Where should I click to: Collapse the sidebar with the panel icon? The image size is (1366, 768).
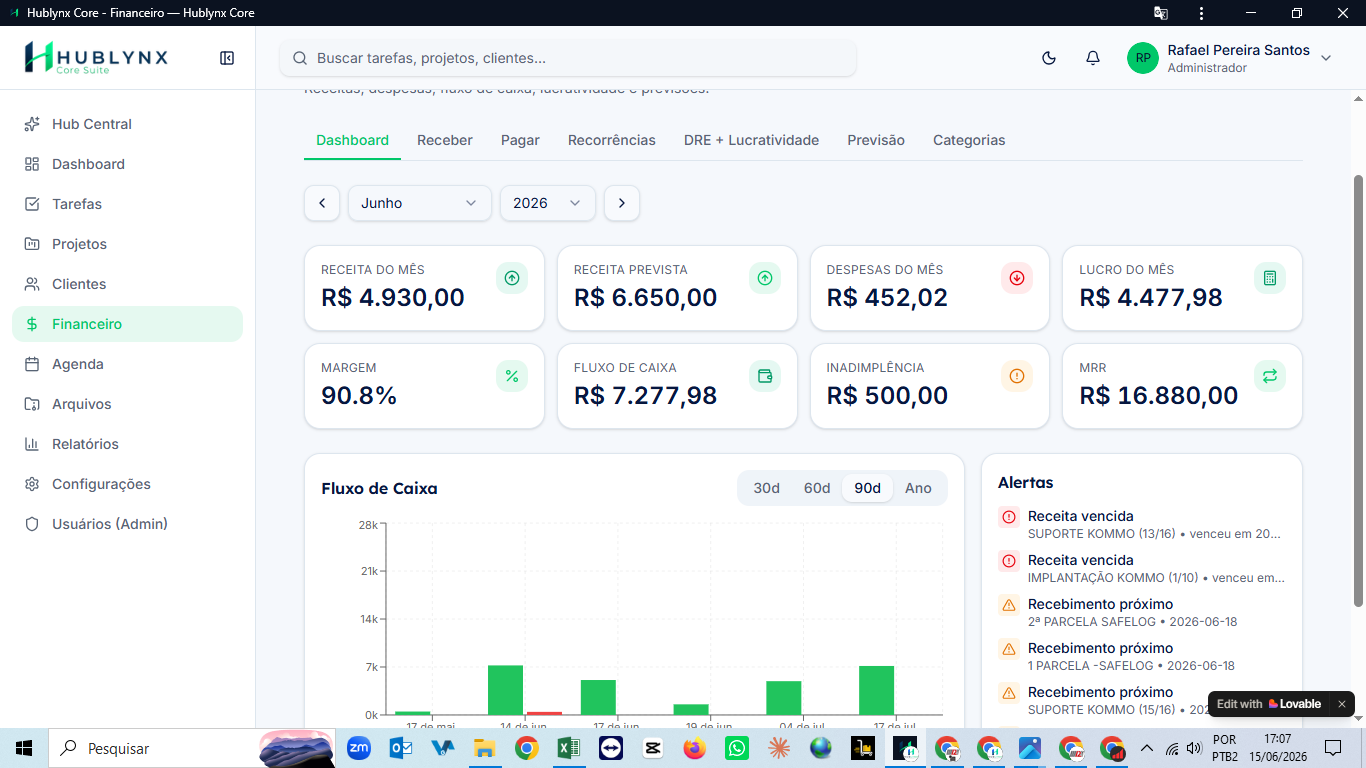coord(227,58)
